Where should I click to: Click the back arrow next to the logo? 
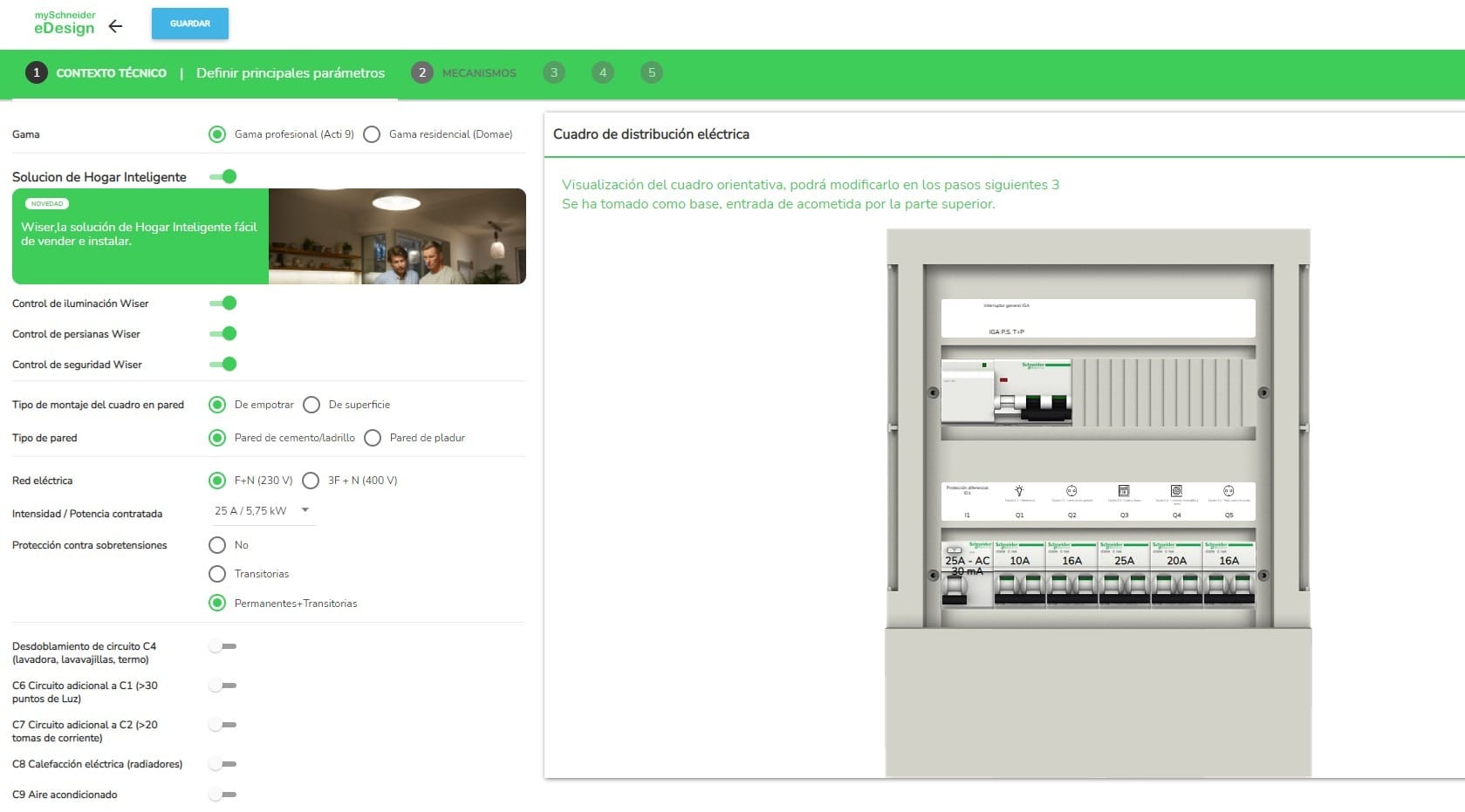(115, 26)
